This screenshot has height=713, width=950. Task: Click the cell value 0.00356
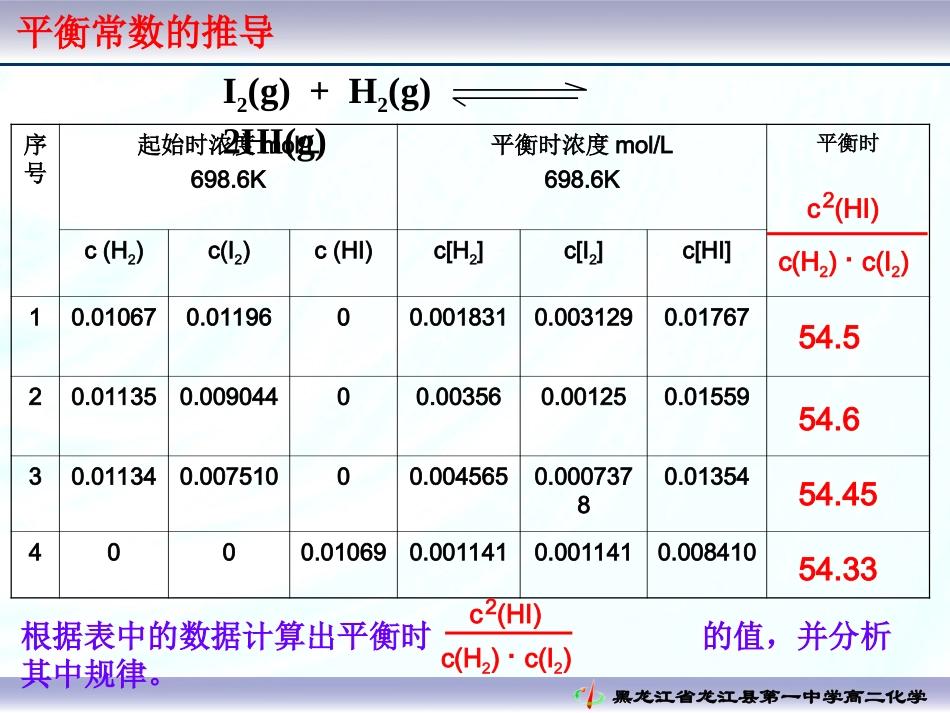pyautogui.click(x=459, y=397)
